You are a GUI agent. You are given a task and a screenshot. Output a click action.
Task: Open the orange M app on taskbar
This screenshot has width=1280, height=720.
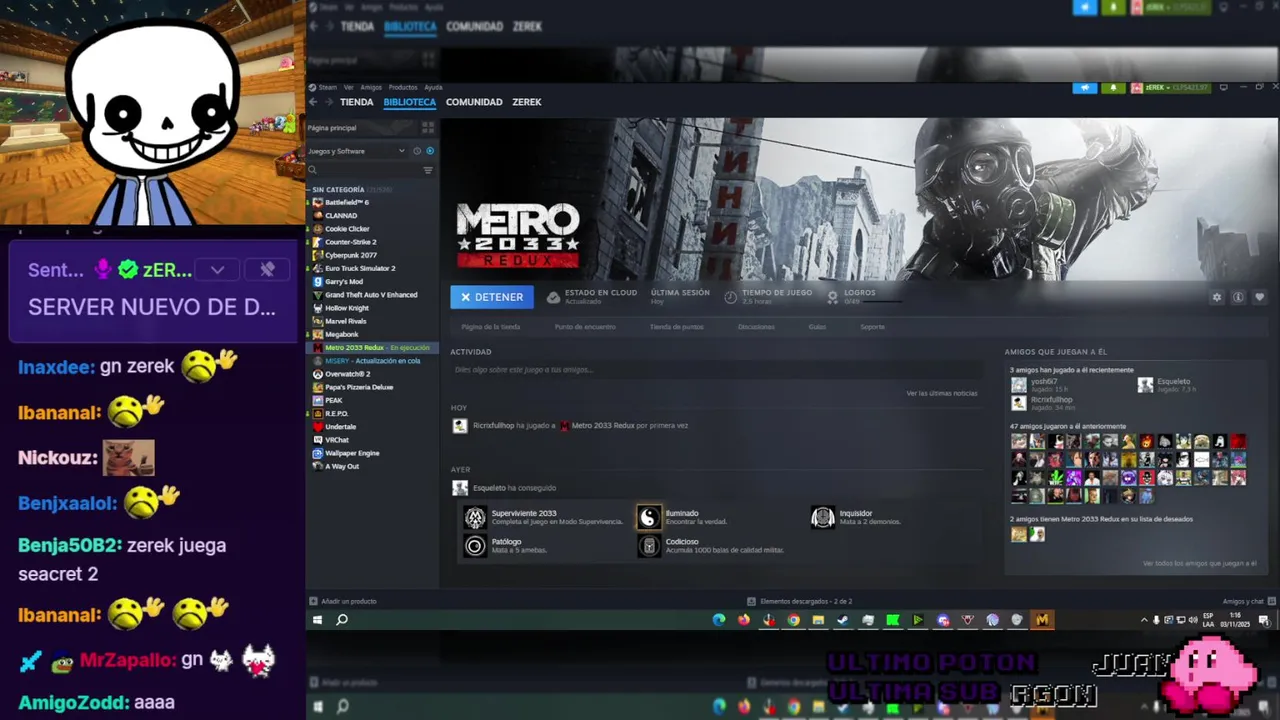(1042, 620)
